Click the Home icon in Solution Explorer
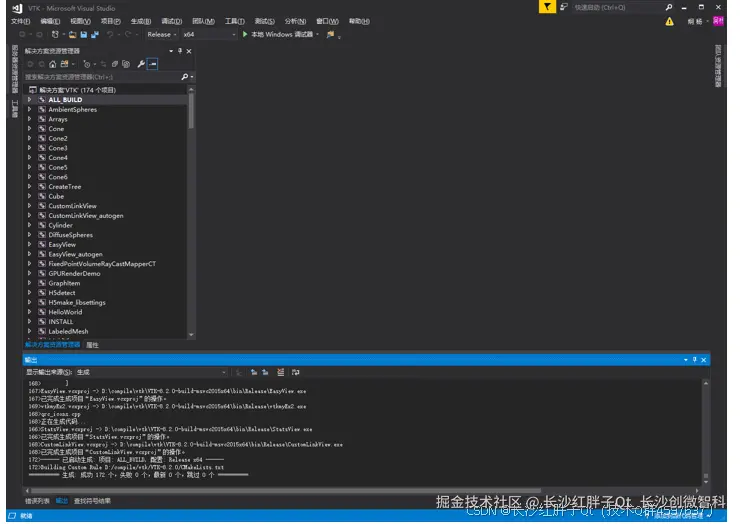Viewport: 740px width, 524px height. [x=52, y=64]
